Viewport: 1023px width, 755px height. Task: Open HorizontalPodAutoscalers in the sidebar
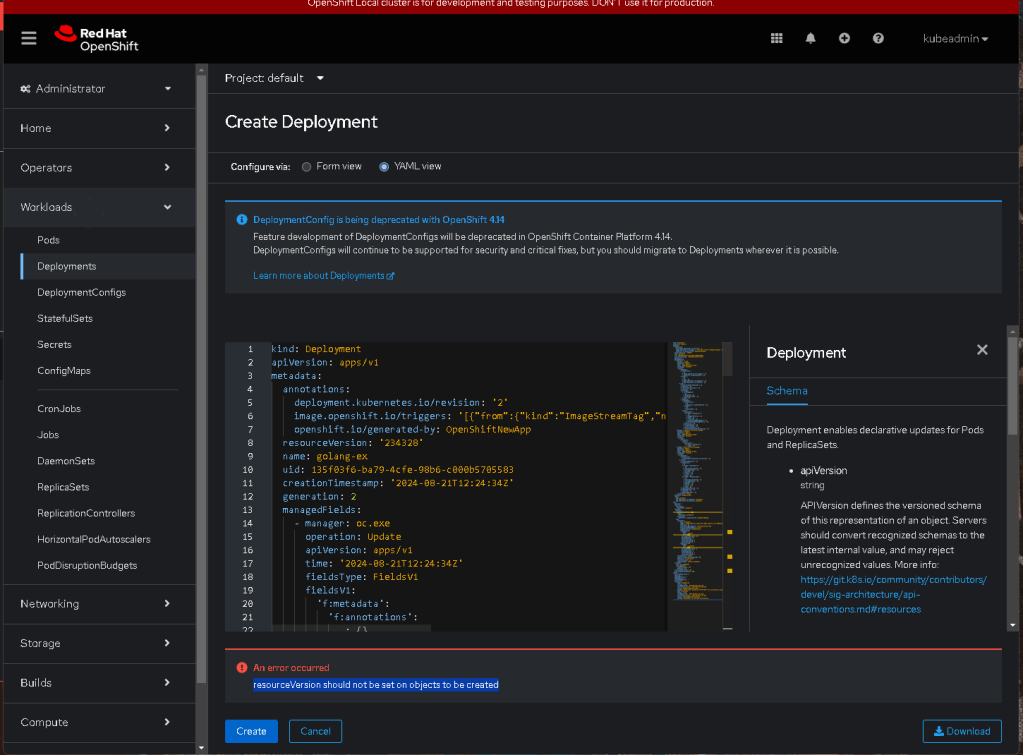click(x=94, y=539)
